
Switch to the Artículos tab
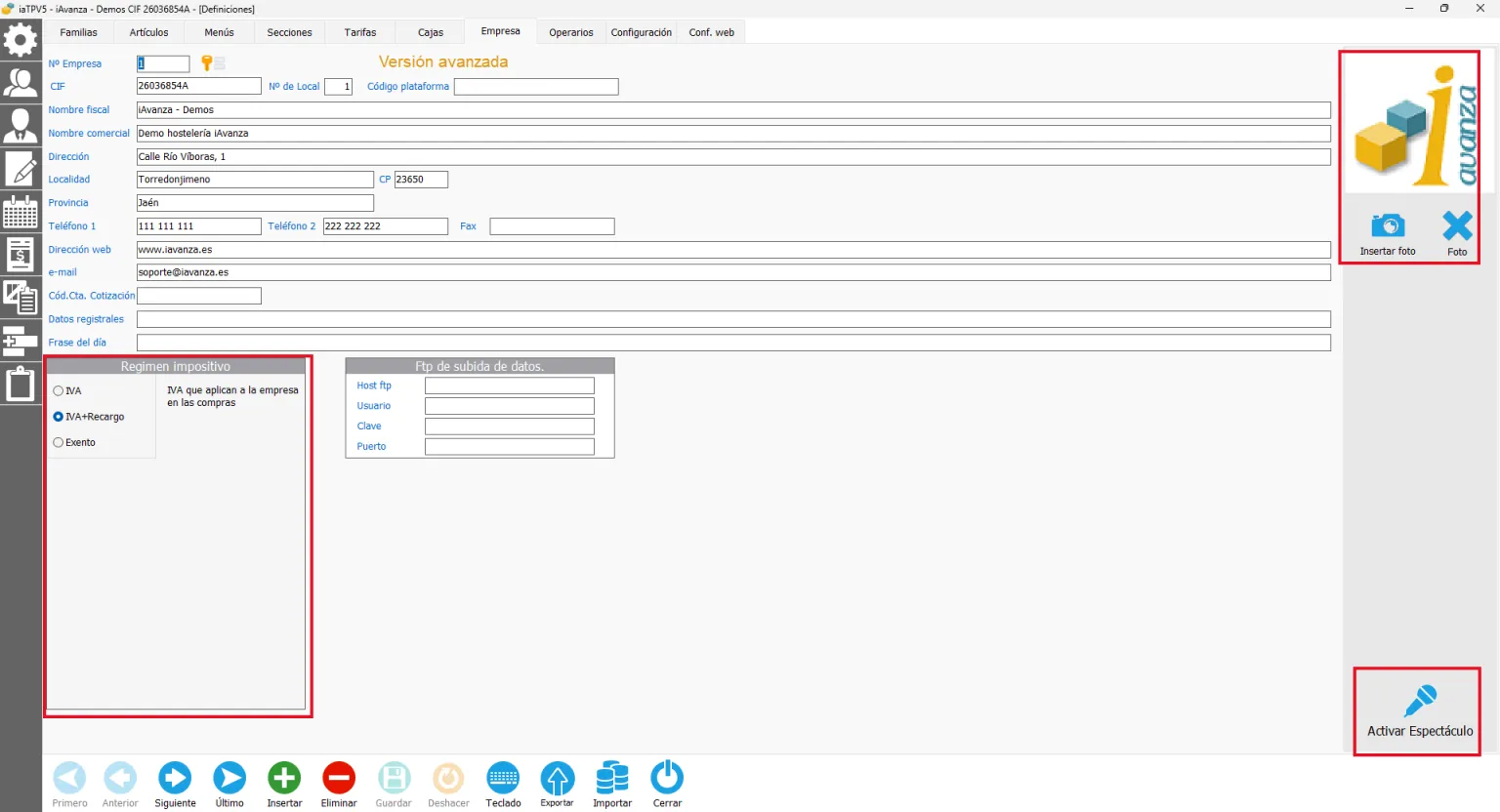(x=148, y=32)
